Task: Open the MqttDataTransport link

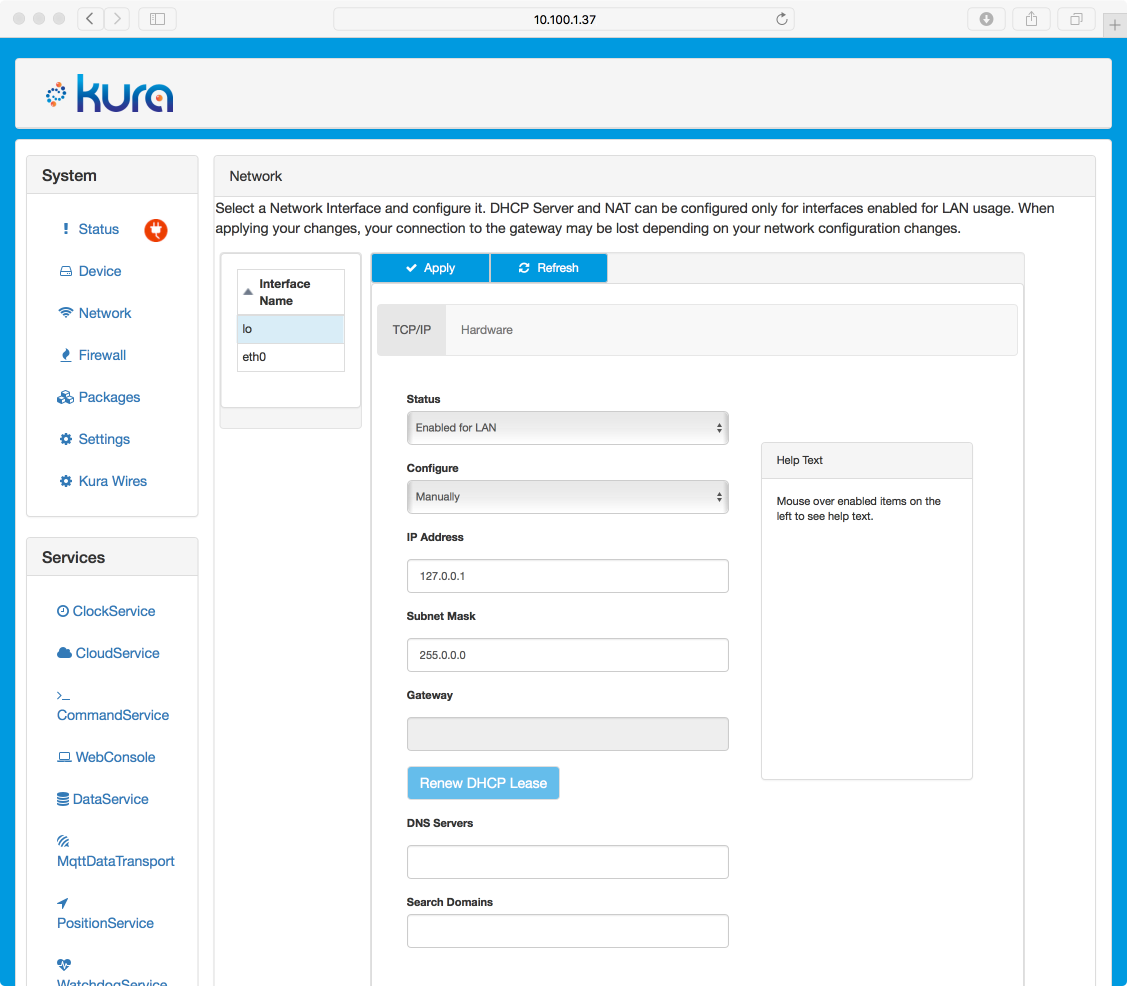Action: pos(116,861)
